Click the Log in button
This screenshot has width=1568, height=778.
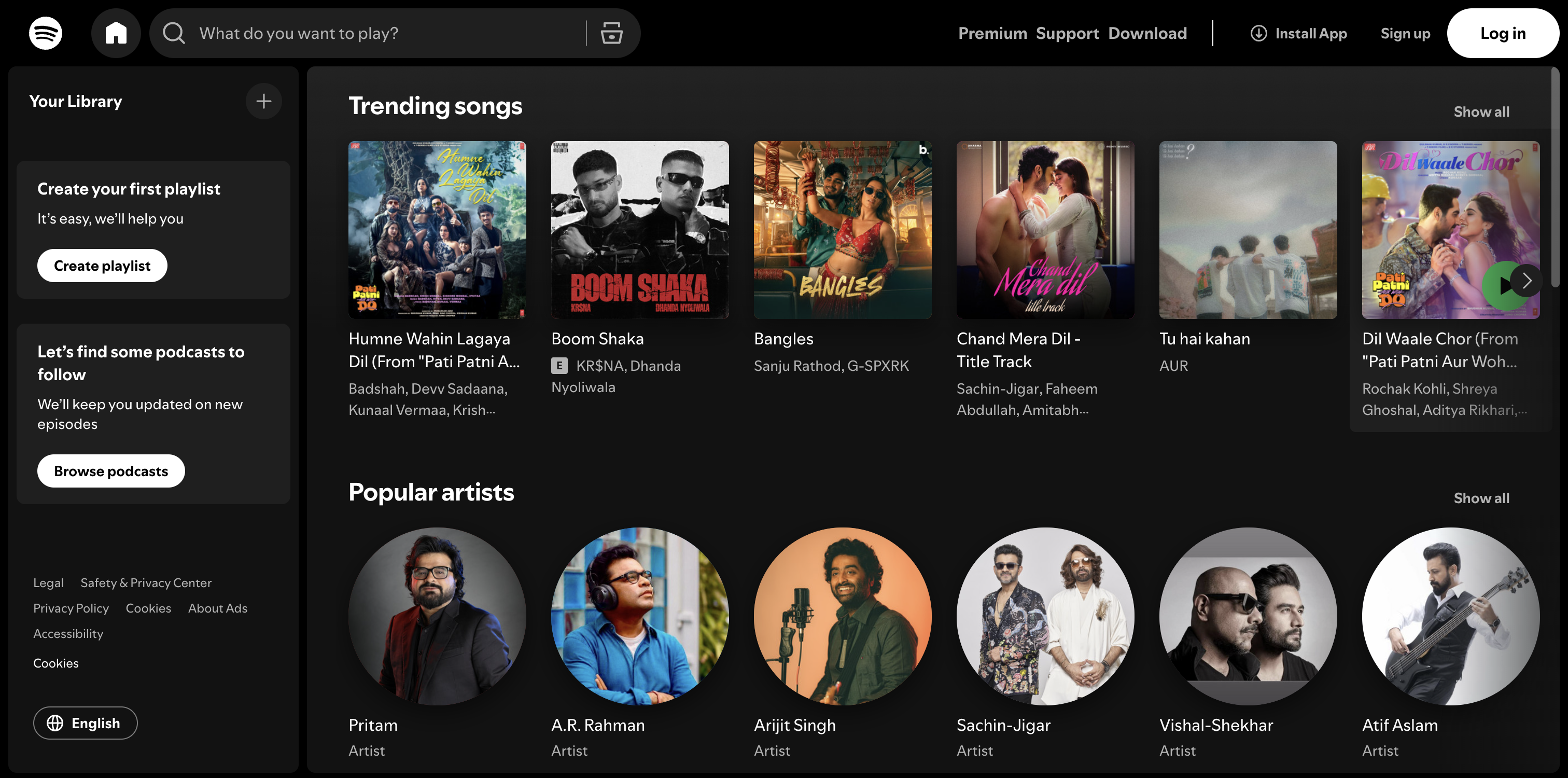point(1502,33)
